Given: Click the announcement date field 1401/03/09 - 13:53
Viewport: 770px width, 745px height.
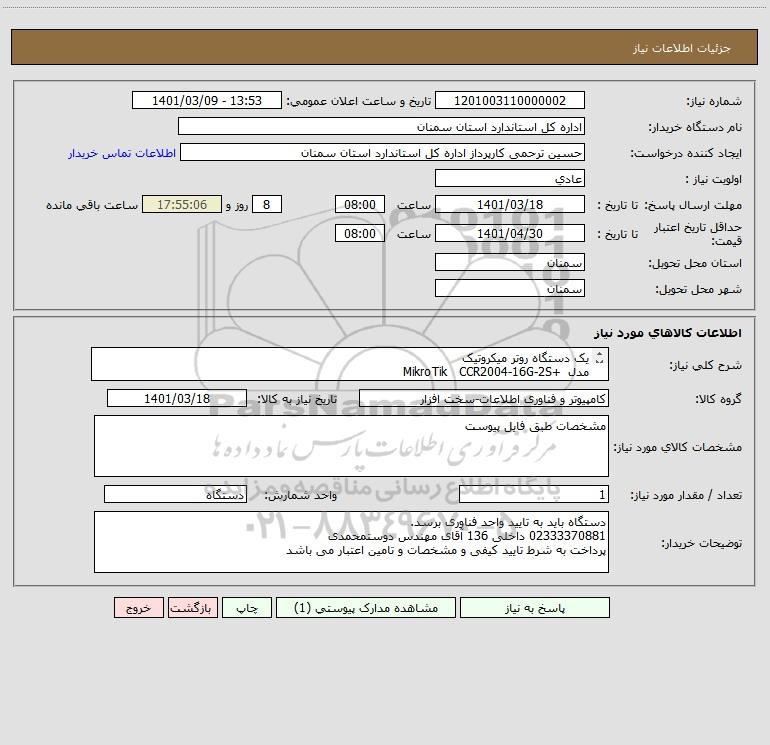Looking at the screenshot, I should tap(207, 100).
